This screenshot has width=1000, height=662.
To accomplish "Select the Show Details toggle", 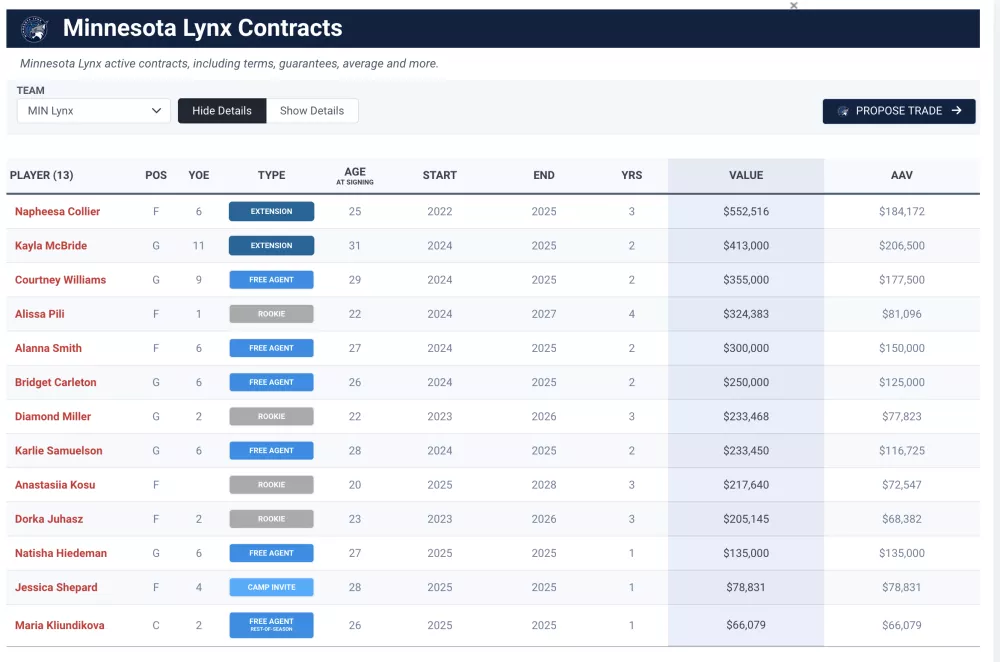I will tap(312, 111).
